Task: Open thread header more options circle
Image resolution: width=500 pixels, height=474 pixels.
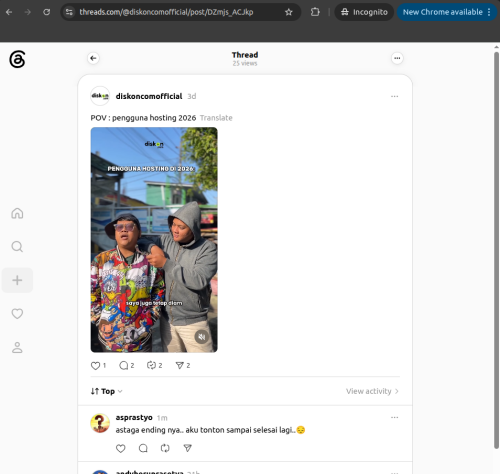Action: click(397, 58)
